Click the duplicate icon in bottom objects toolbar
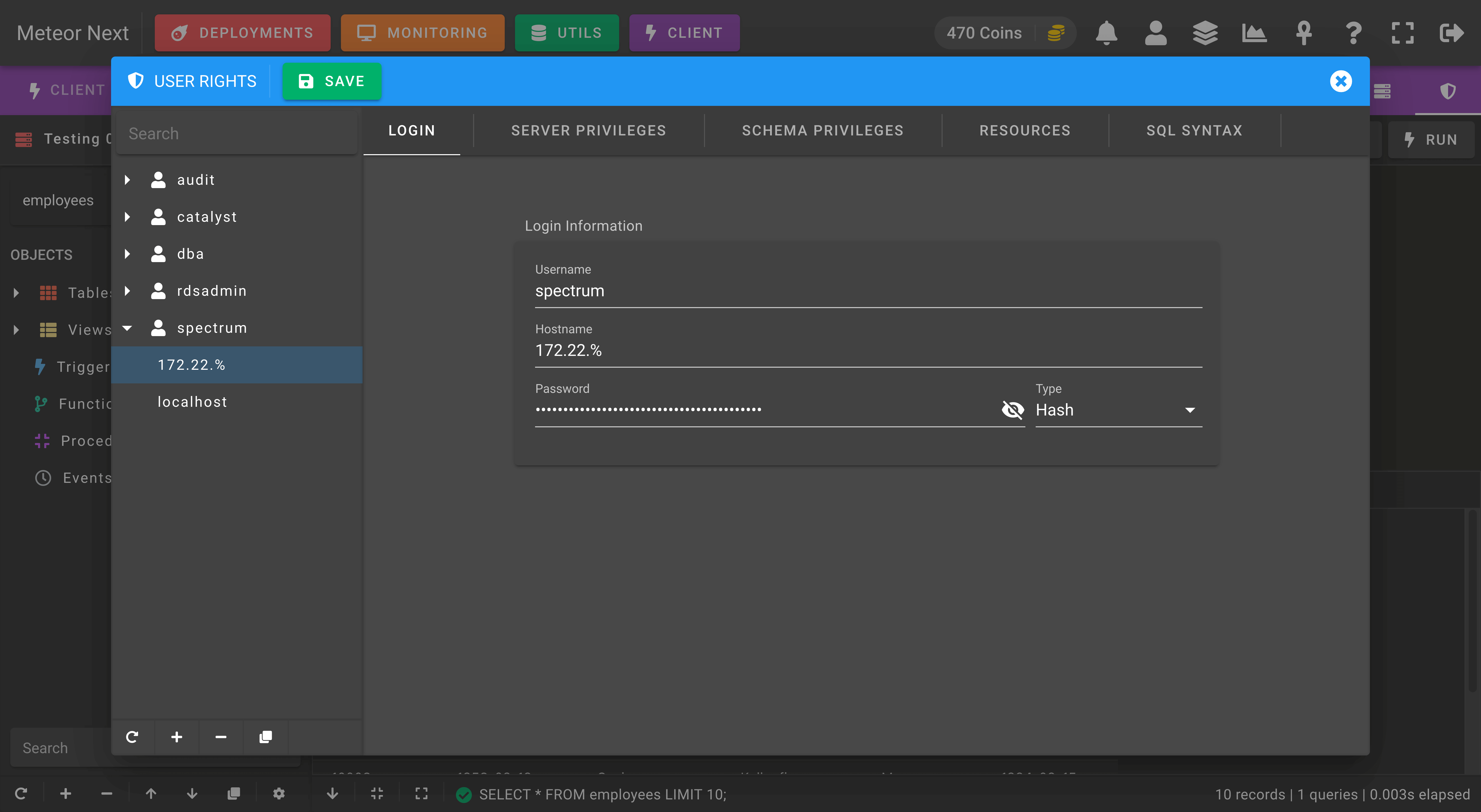The width and height of the screenshot is (1481, 812). (x=233, y=793)
